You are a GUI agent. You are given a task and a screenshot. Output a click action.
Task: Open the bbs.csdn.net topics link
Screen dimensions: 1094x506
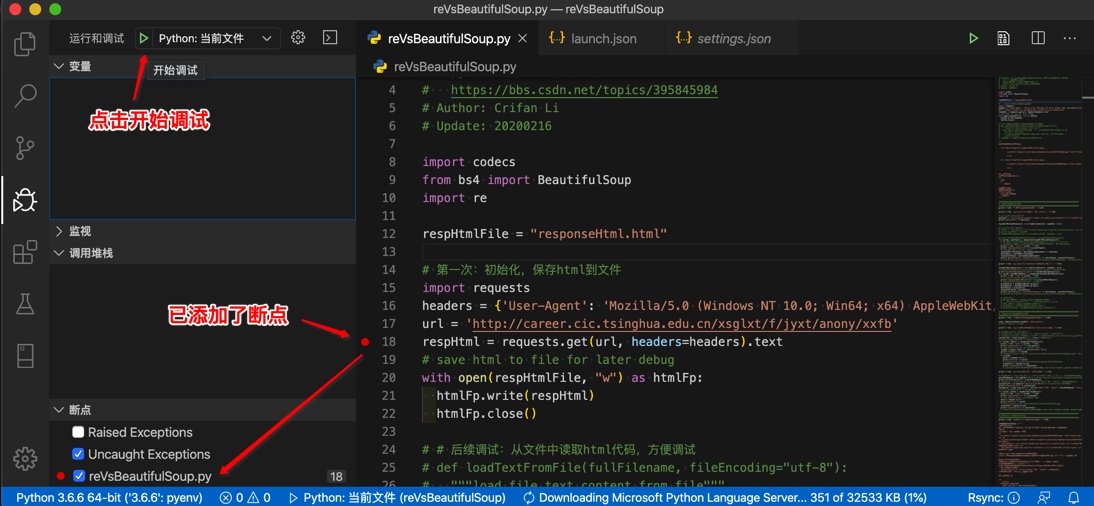pyautogui.click(x=584, y=90)
